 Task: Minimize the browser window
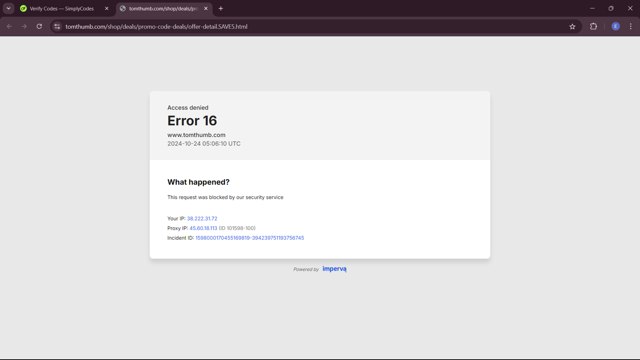592,8
